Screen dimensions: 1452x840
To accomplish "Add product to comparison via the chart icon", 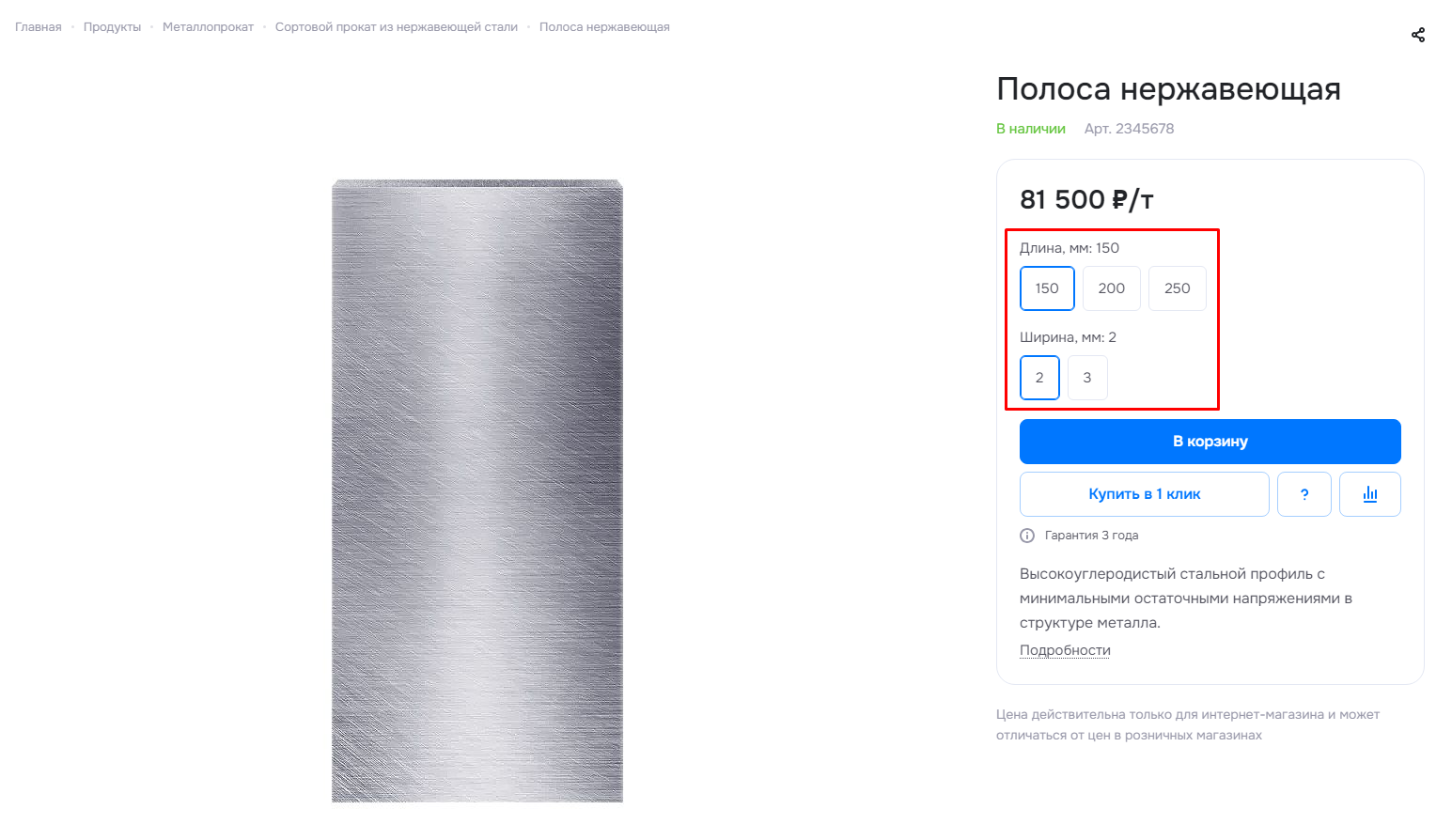I will coord(1370,494).
